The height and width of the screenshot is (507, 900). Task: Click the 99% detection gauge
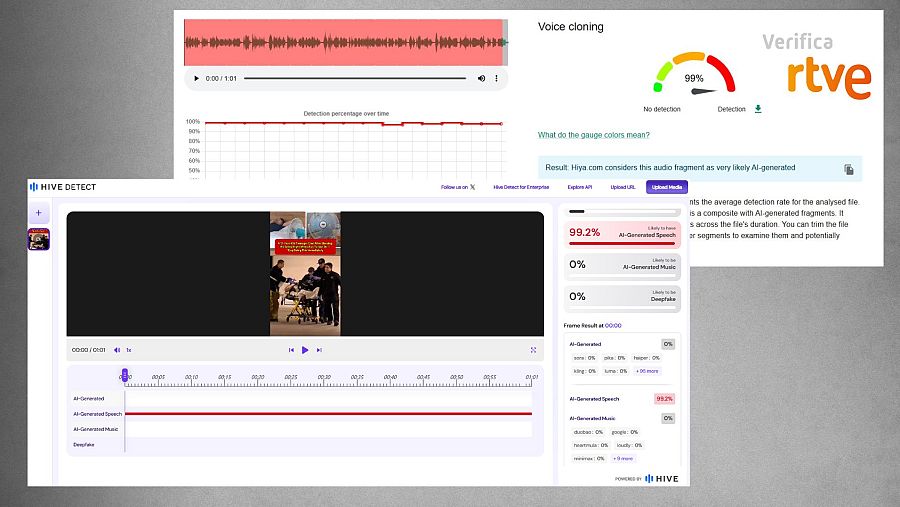(x=694, y=73)
